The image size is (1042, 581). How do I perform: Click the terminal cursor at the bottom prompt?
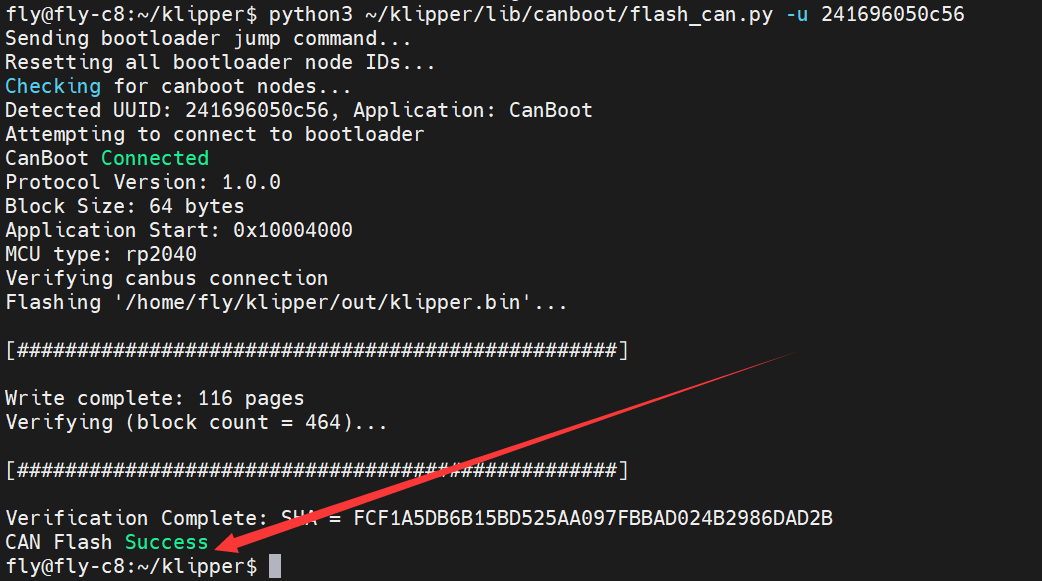(275, 566)
